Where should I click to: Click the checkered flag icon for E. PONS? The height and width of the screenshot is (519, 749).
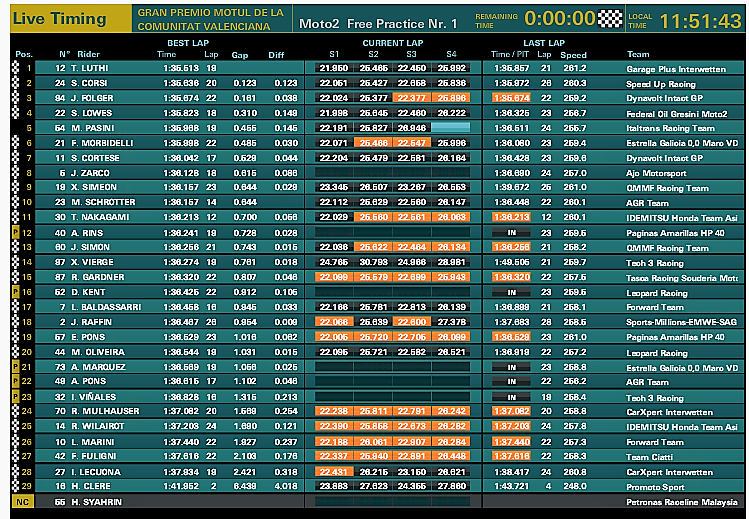tap(15, 337)
